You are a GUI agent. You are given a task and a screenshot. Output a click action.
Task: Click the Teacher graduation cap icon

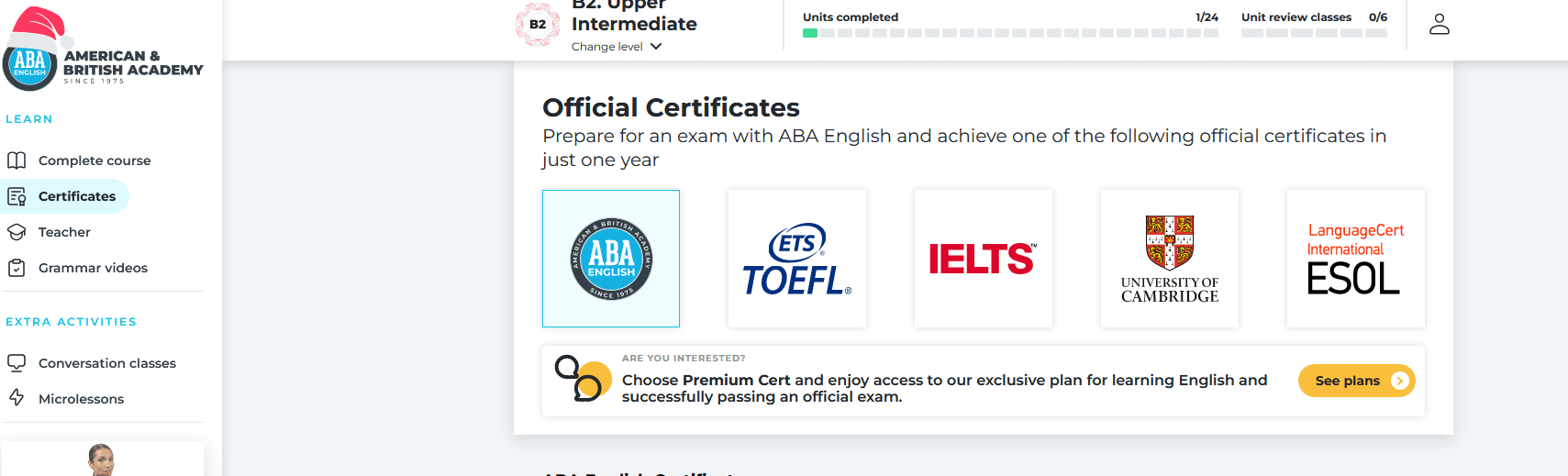pos(17,232)
